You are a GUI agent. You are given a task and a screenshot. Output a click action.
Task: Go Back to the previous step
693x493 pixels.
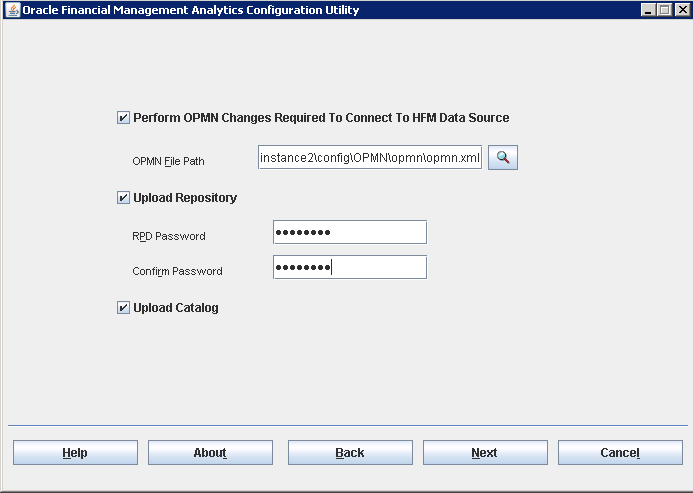[x=350, y=452]
